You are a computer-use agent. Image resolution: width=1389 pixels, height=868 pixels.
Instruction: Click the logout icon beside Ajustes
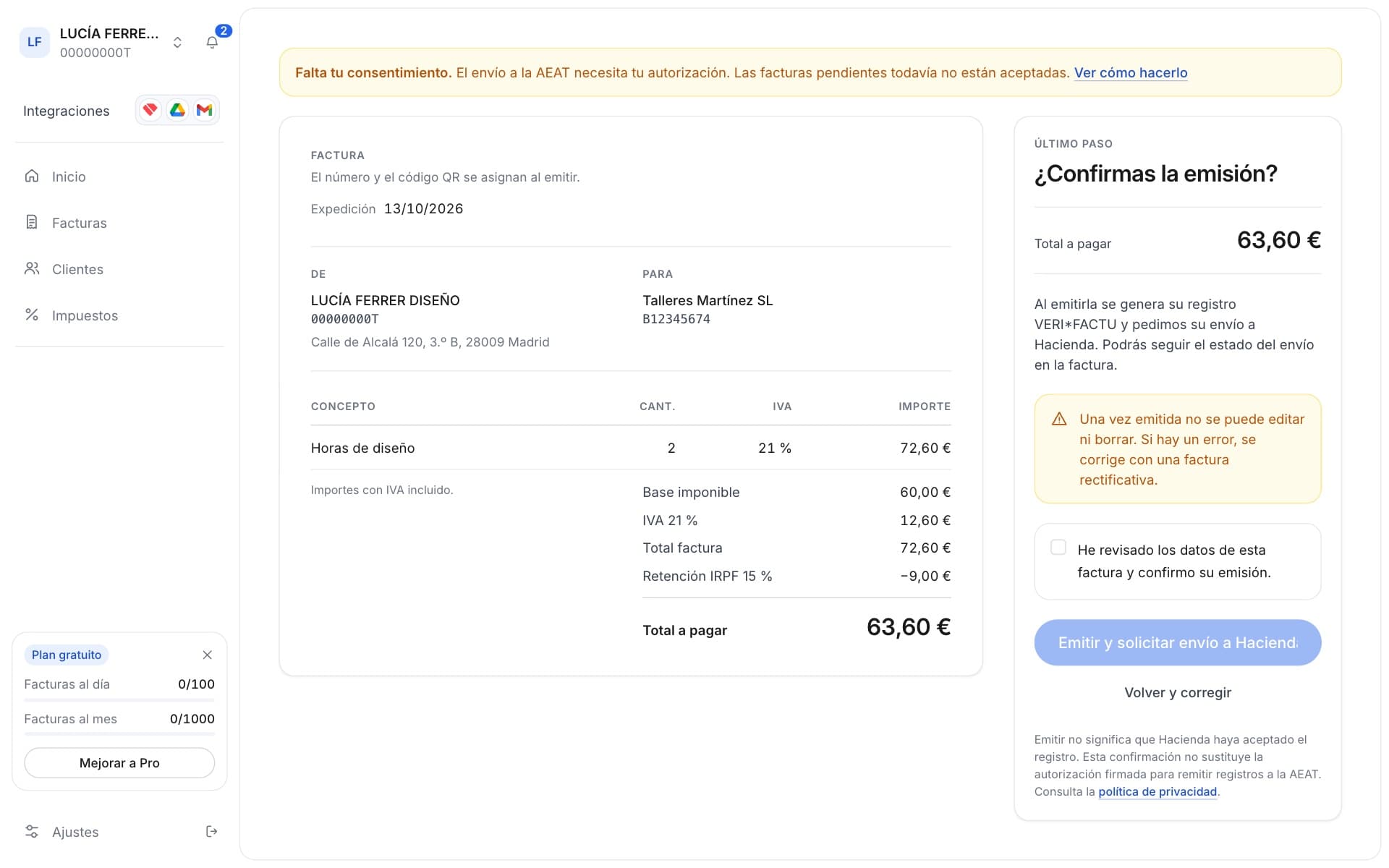(211, 831)
